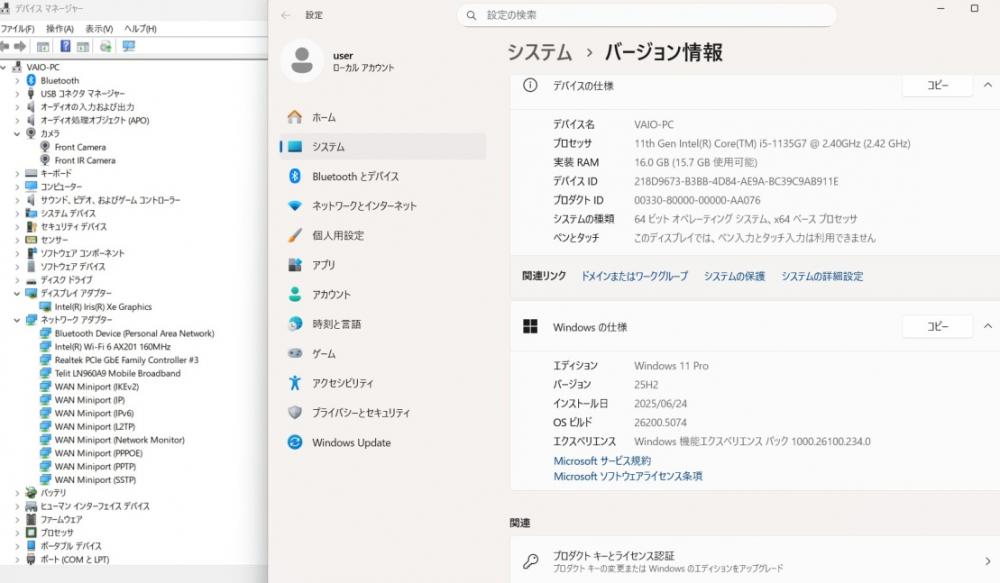The image size is (1000, 583).
Task: Click the Windows logo icon in Windows の仕様
Action: tap(530, 327)
